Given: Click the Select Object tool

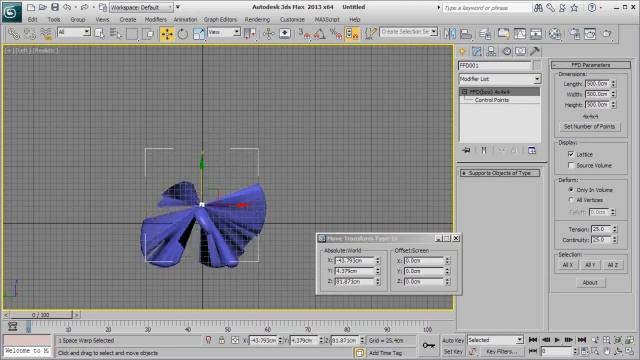Looking at the screenshot, I should click(x=99, y=34).
